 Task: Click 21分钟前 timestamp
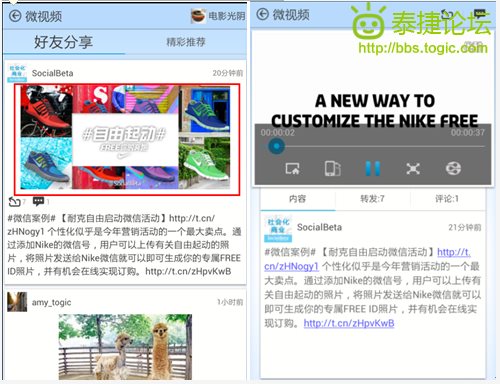pyautogui.click(x=464, y=227)
